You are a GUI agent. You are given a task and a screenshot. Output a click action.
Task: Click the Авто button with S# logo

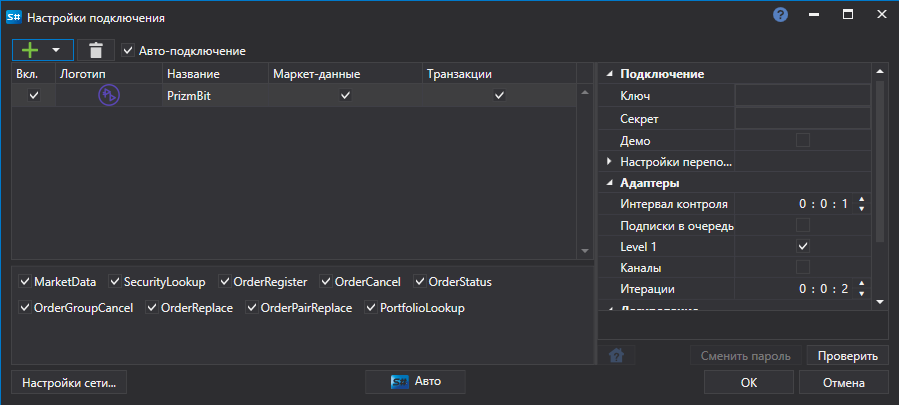[415, 381]
